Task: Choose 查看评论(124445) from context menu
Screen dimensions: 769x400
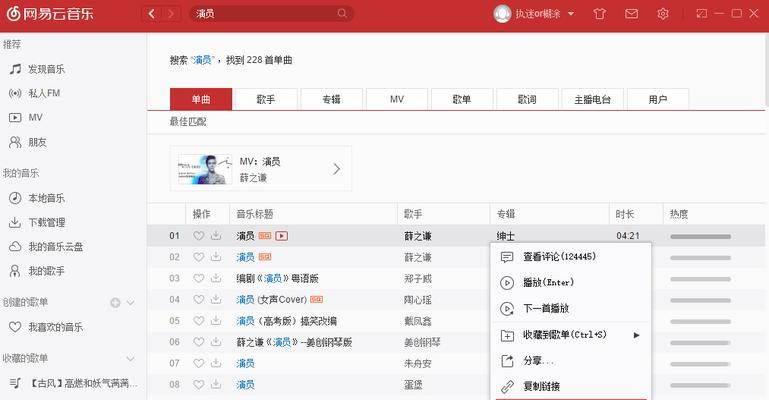Action: click(571, 256)
